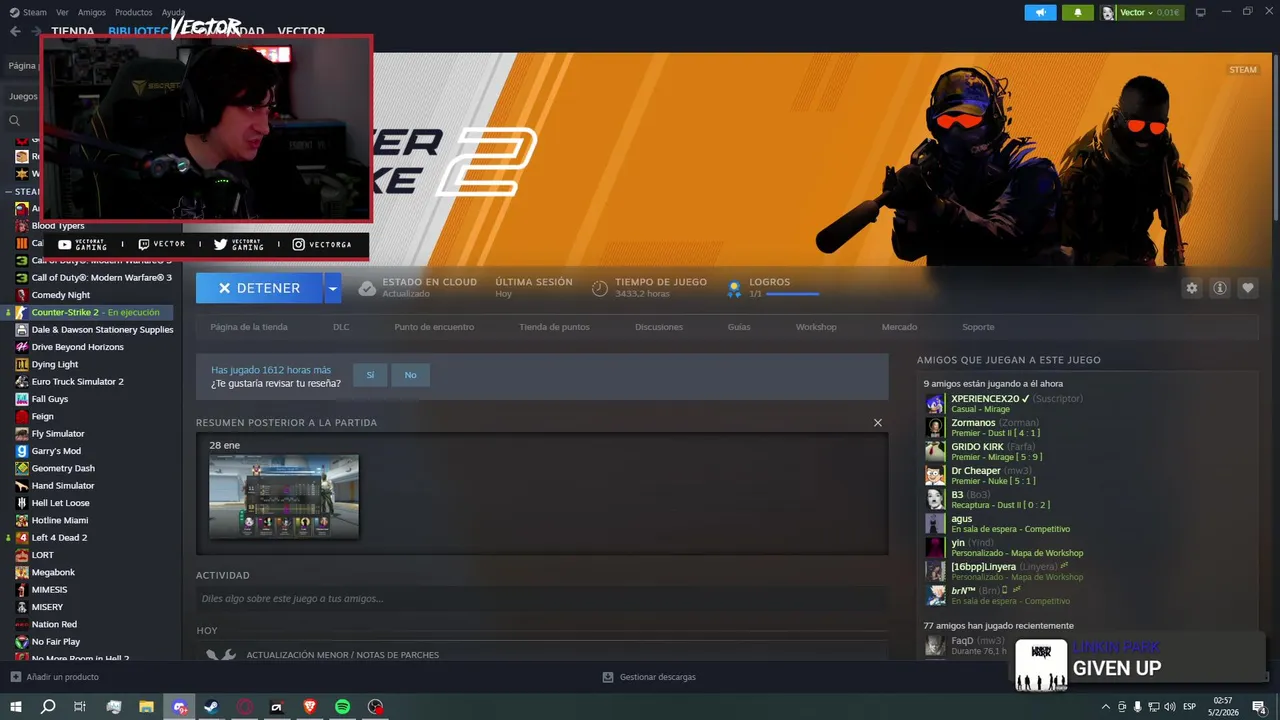Click the Dying Light game icon
The width and height of the screenshot is (1280, 720).
[x=22, y=364]
